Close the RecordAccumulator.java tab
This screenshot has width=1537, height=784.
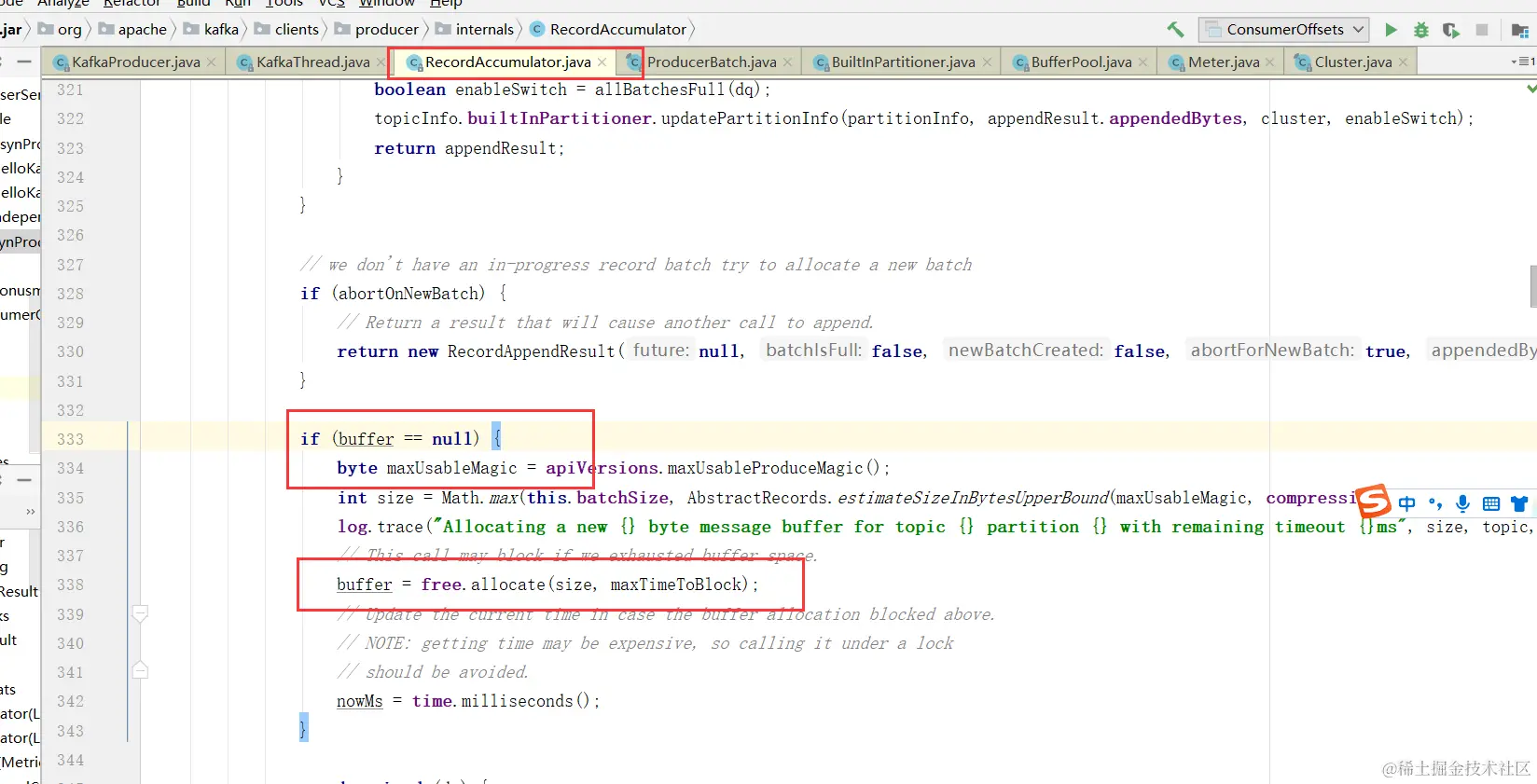602,62
